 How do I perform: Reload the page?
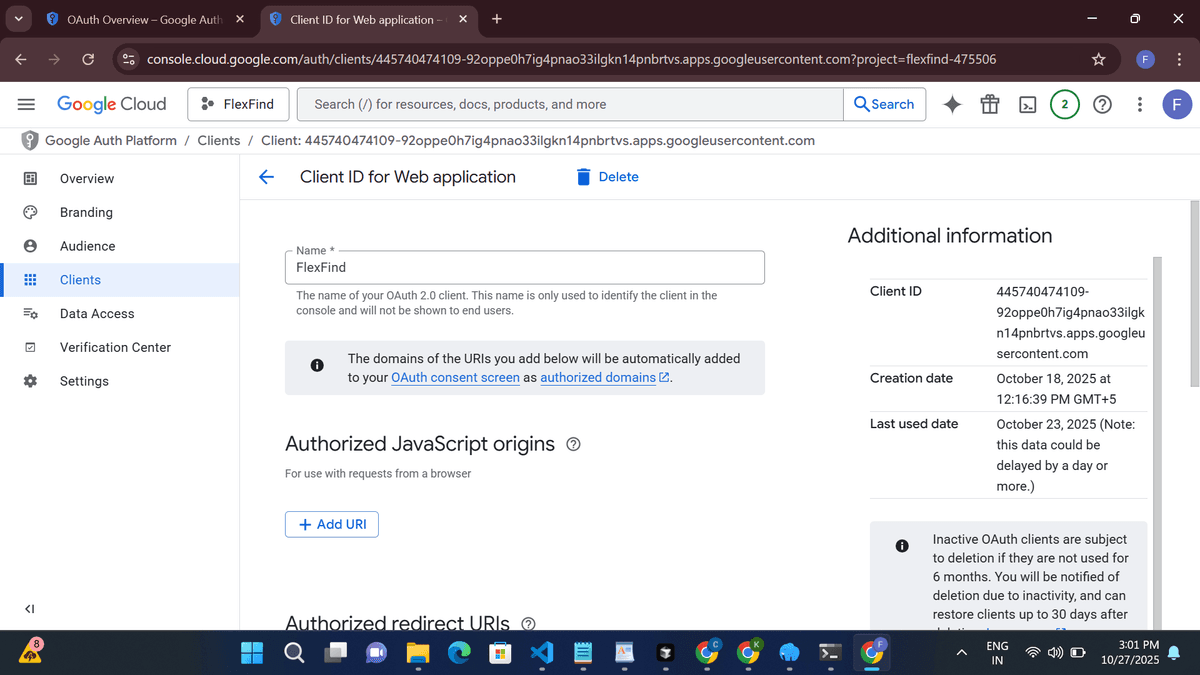(88, 60)
